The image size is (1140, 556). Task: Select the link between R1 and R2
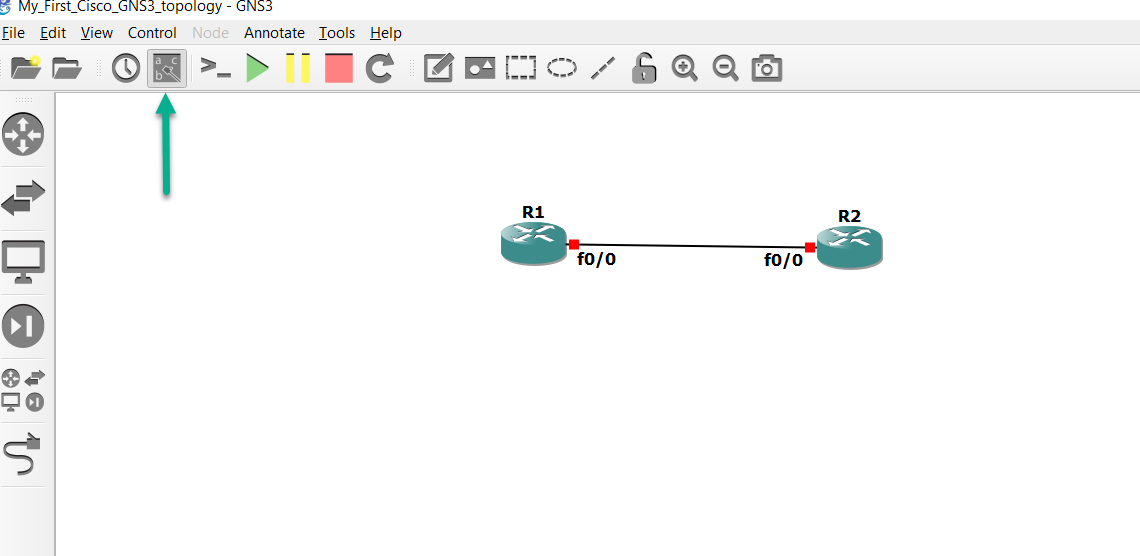[691, 246]
